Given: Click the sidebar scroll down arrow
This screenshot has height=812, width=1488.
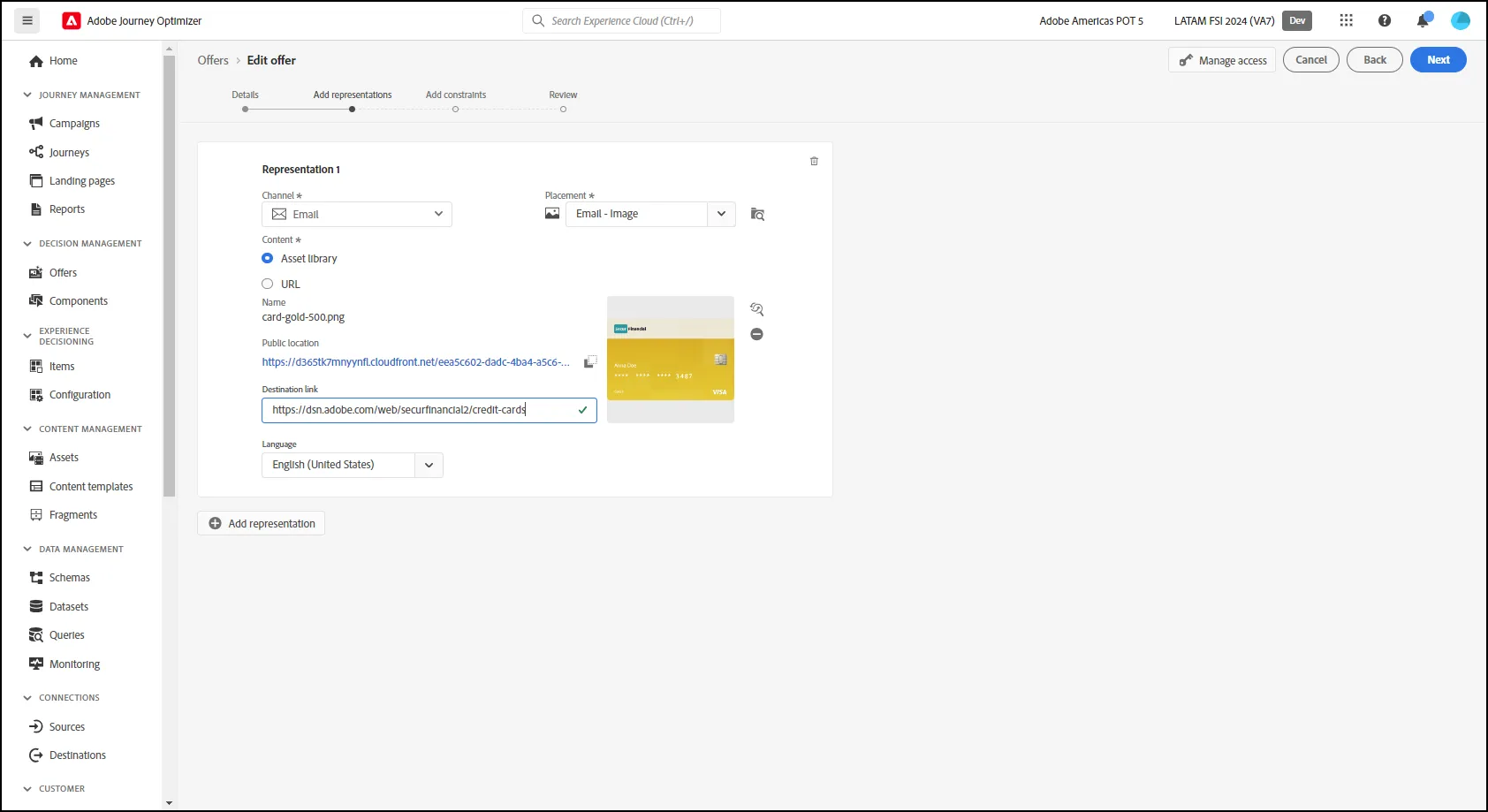Looking at the screenshot, I should pos(169,803).
